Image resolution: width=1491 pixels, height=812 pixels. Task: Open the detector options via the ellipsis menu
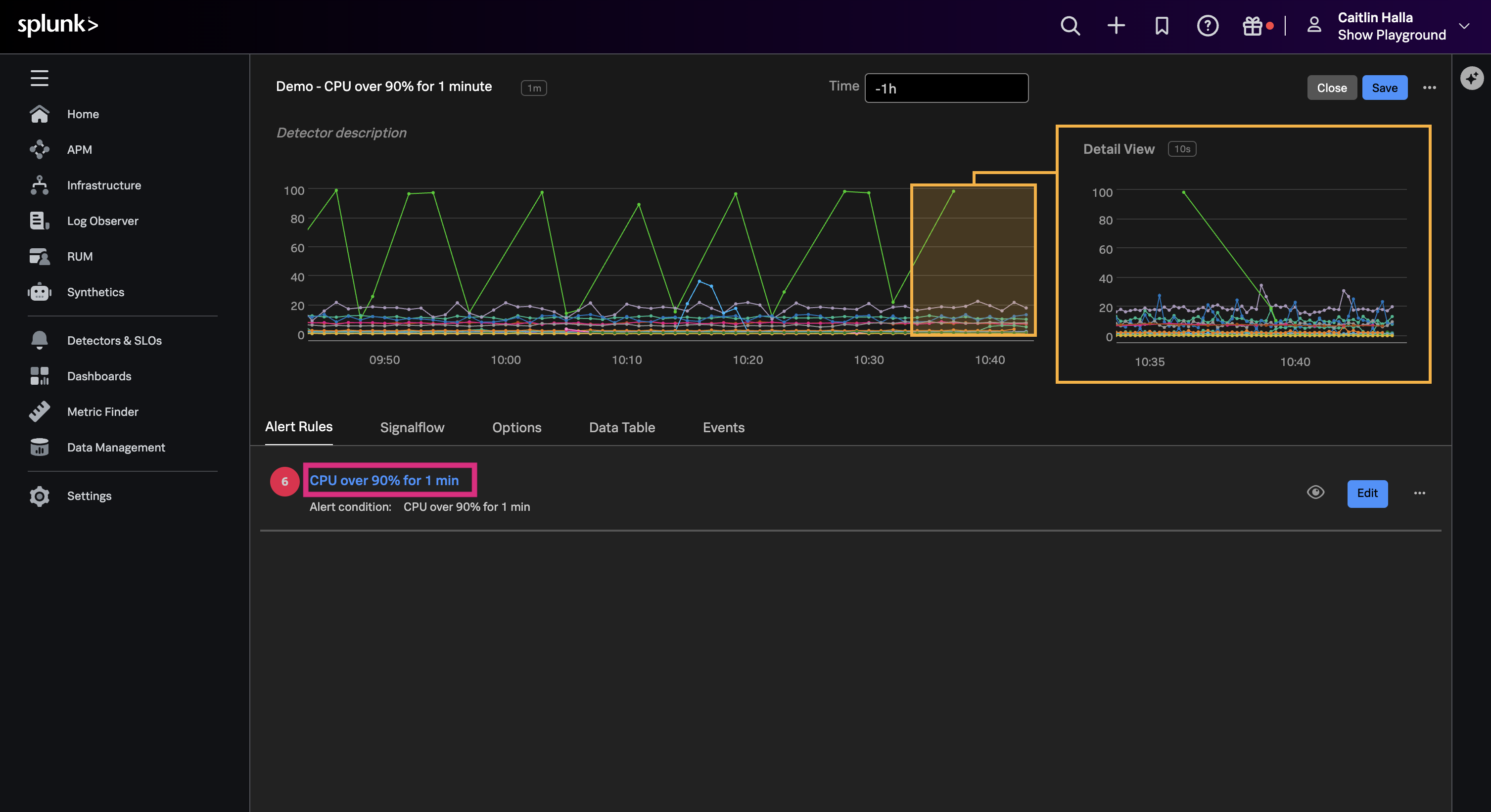click(x=1429, y=88)
